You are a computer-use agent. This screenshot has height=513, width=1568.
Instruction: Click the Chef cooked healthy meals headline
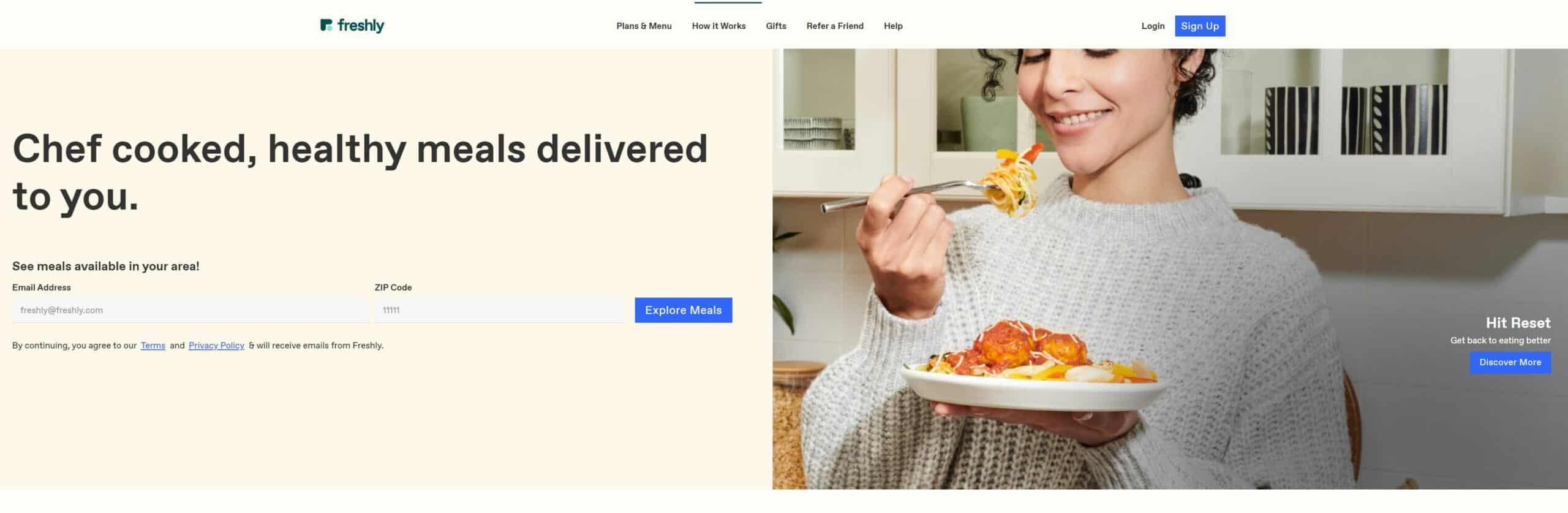(360, 172)
